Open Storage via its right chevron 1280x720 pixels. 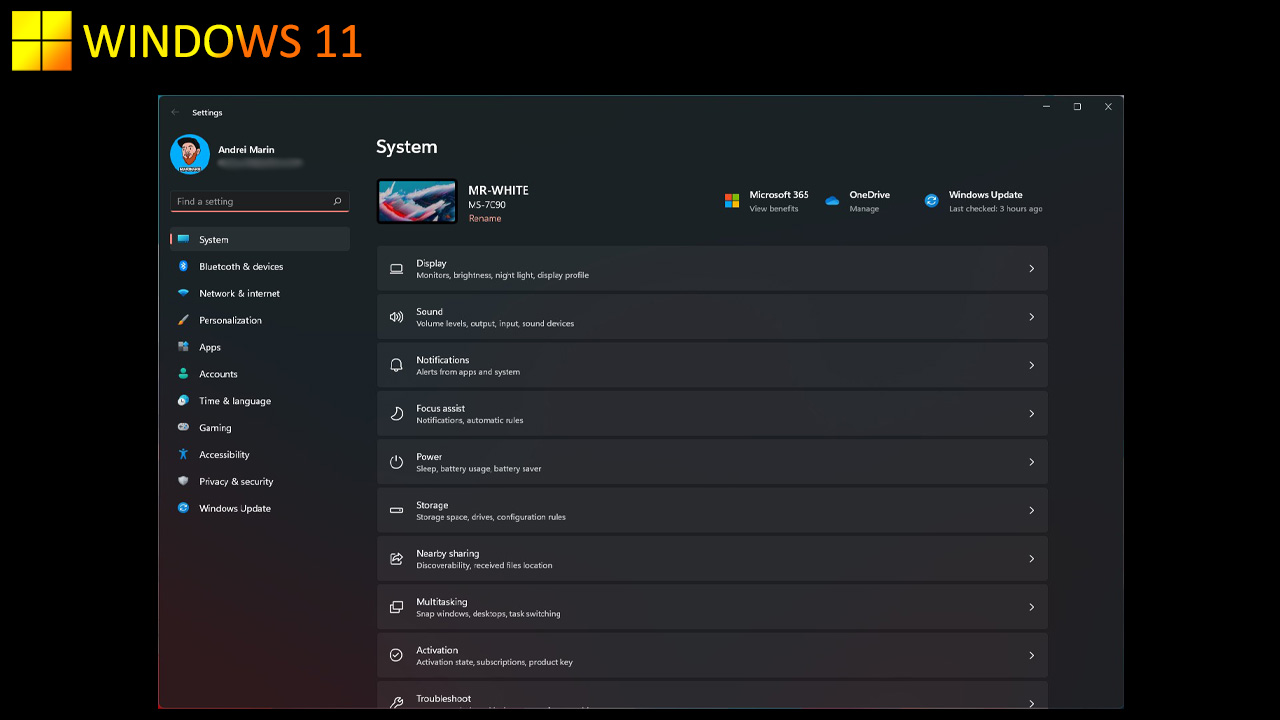pyautogui.click(x=1031, y=510)
